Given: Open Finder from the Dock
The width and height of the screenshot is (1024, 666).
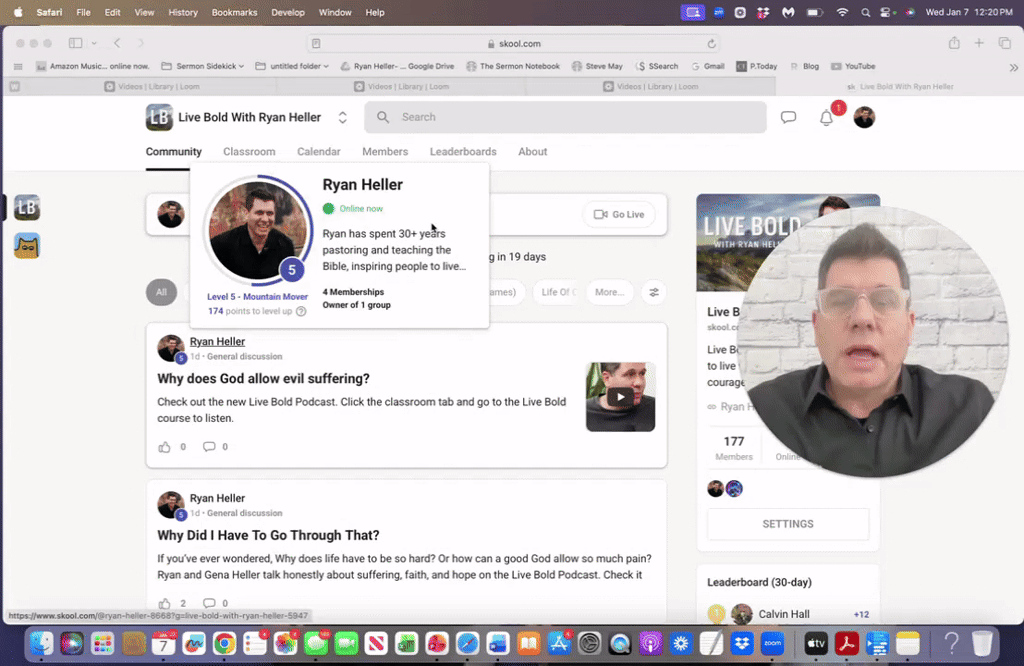Looking at the screenshot, I should (x=41, y=644).
